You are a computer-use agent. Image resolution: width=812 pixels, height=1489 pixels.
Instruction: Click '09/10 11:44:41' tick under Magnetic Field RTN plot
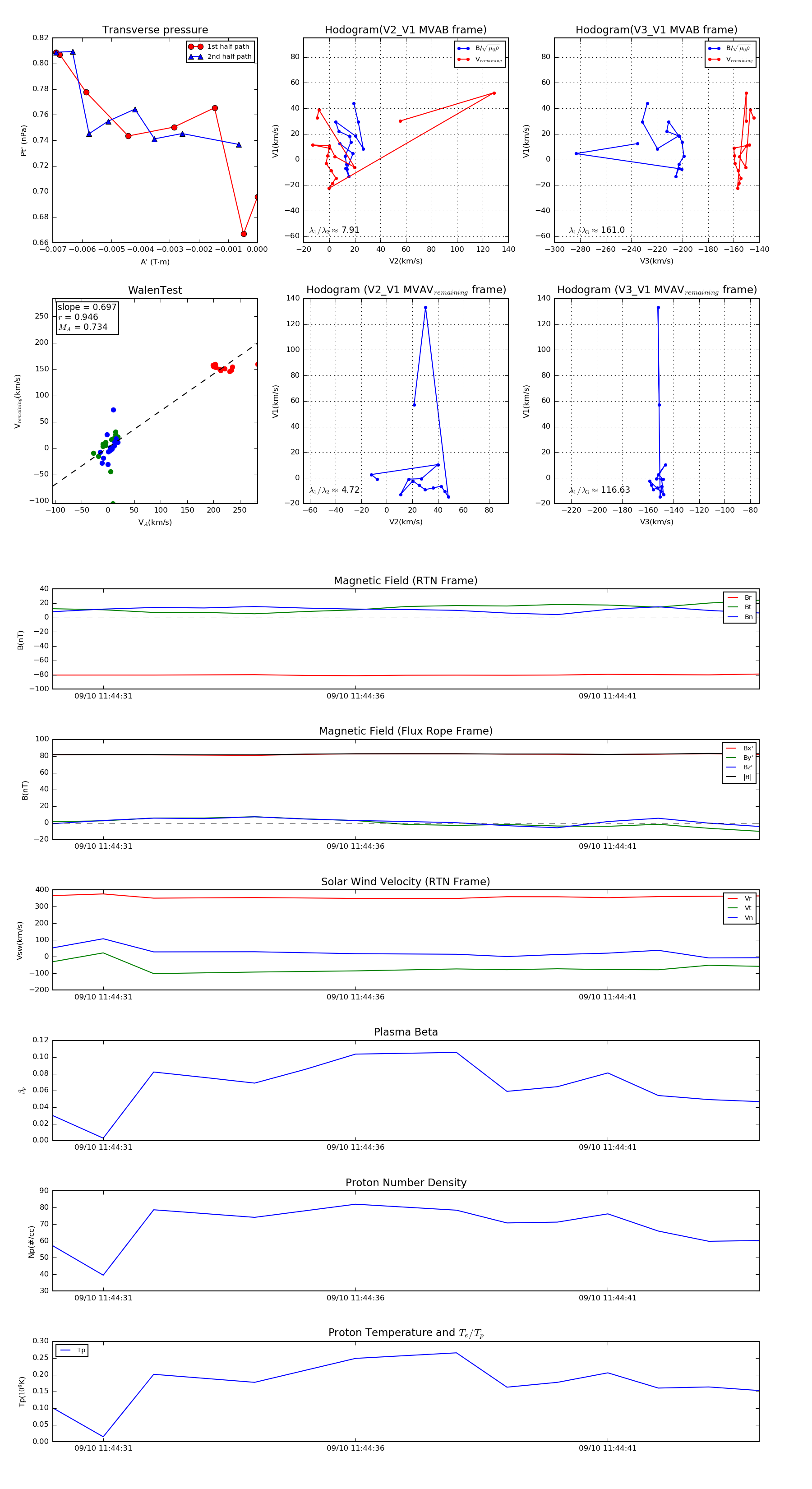click(607, 696)
